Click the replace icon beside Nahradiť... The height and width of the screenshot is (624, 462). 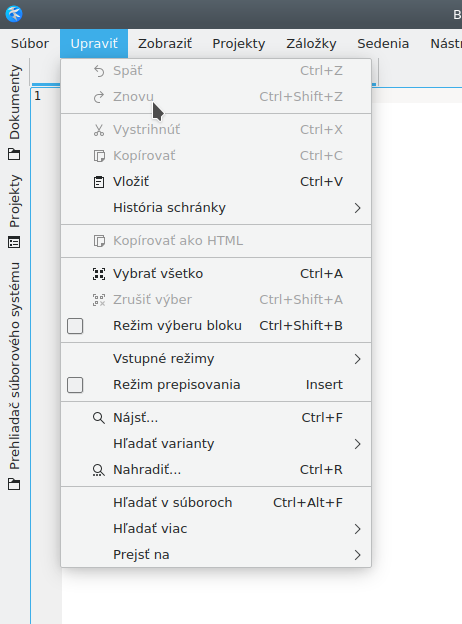[99, 470]
